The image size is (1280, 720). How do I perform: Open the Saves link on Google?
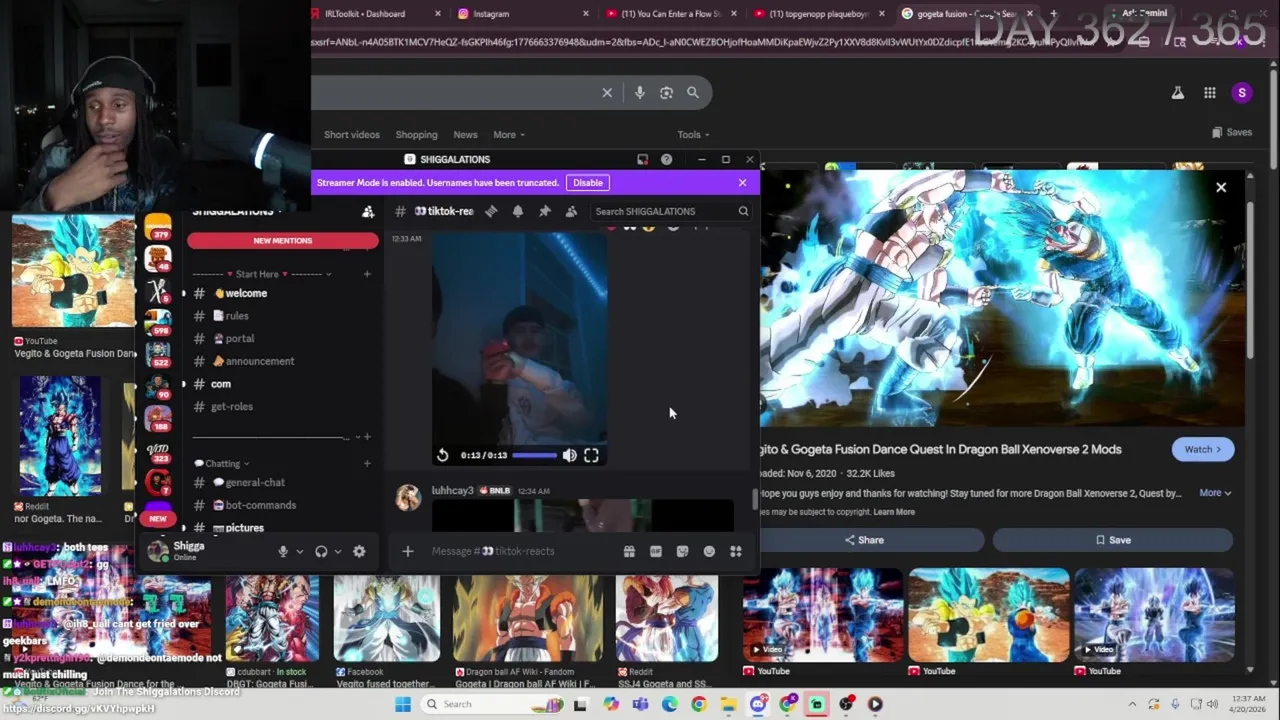(x=1232, y=133)
